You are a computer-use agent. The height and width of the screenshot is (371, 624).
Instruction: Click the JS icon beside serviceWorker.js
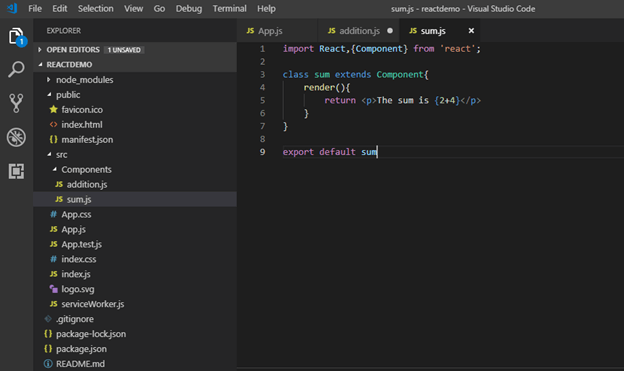coord(53,304)
